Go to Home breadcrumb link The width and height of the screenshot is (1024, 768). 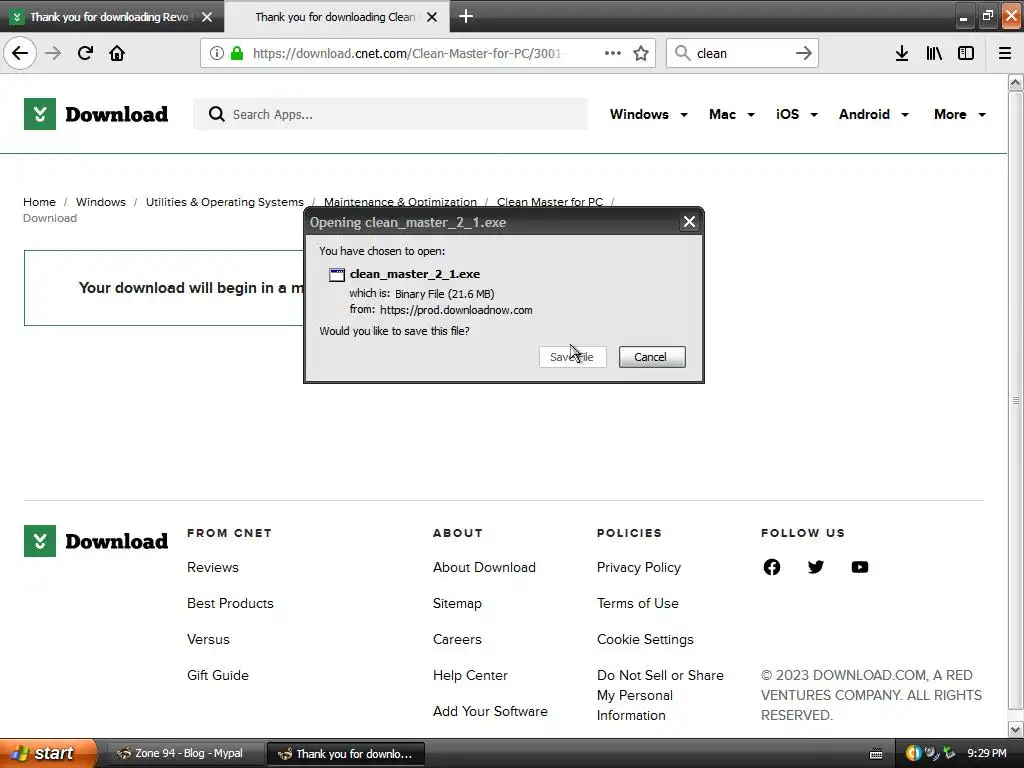coord(39,202)
